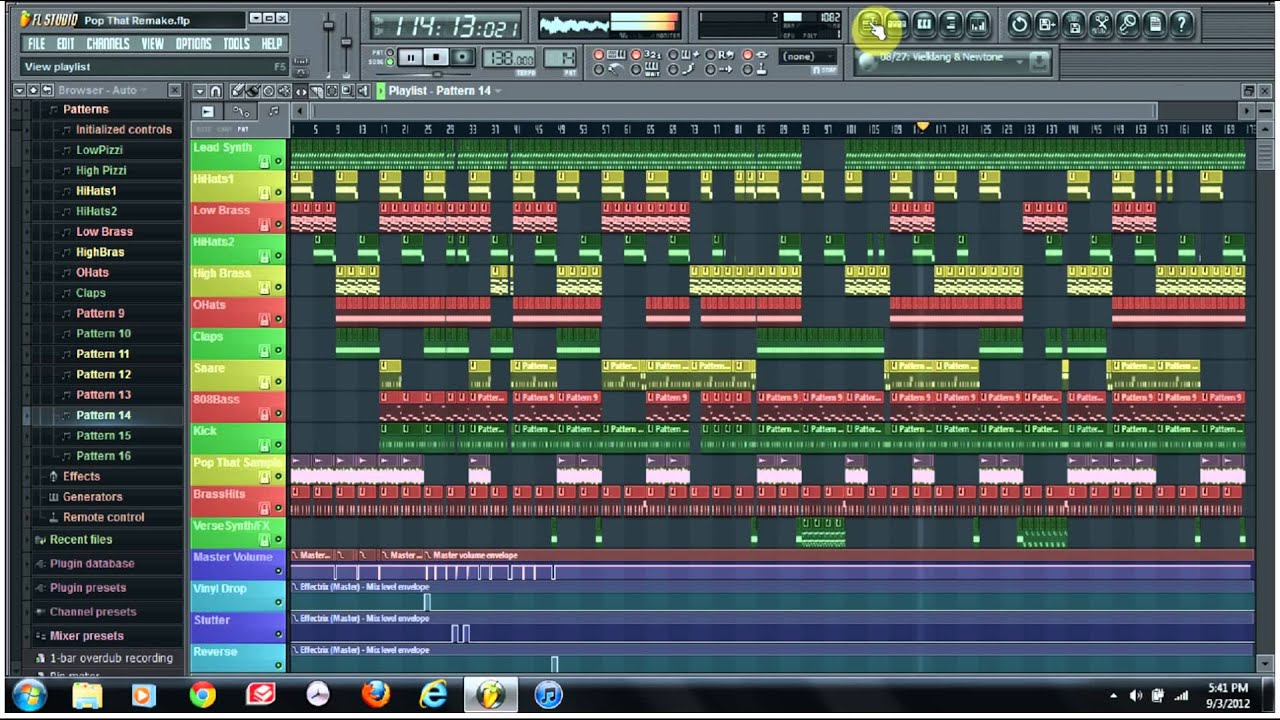This screenshot has height=720, width=1280.
Task: Mute the Lead Synth track via green dot
Action: tap(278, 161)
